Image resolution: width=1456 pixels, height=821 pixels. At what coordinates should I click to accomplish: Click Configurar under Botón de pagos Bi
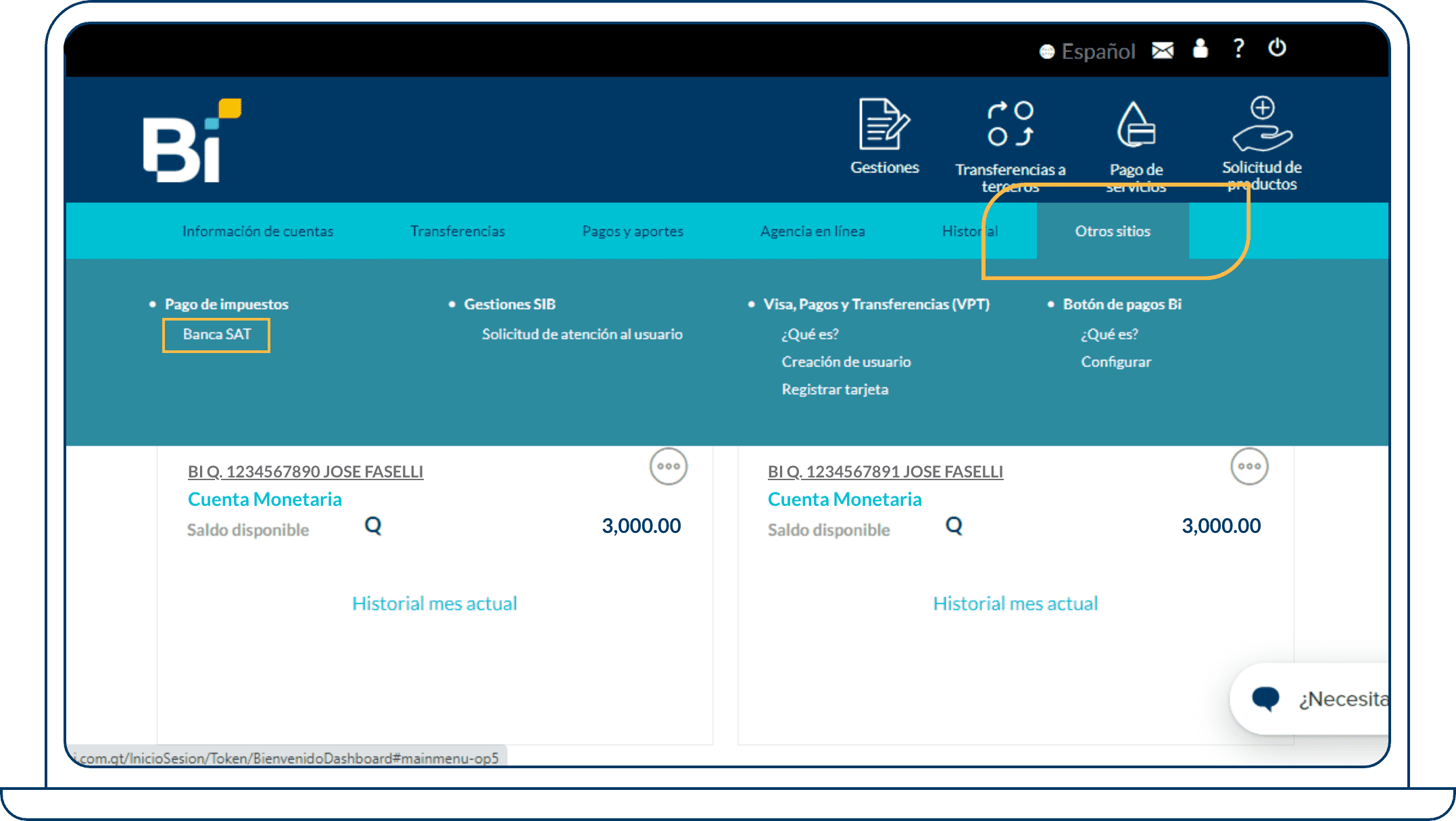click(1116, 362)
